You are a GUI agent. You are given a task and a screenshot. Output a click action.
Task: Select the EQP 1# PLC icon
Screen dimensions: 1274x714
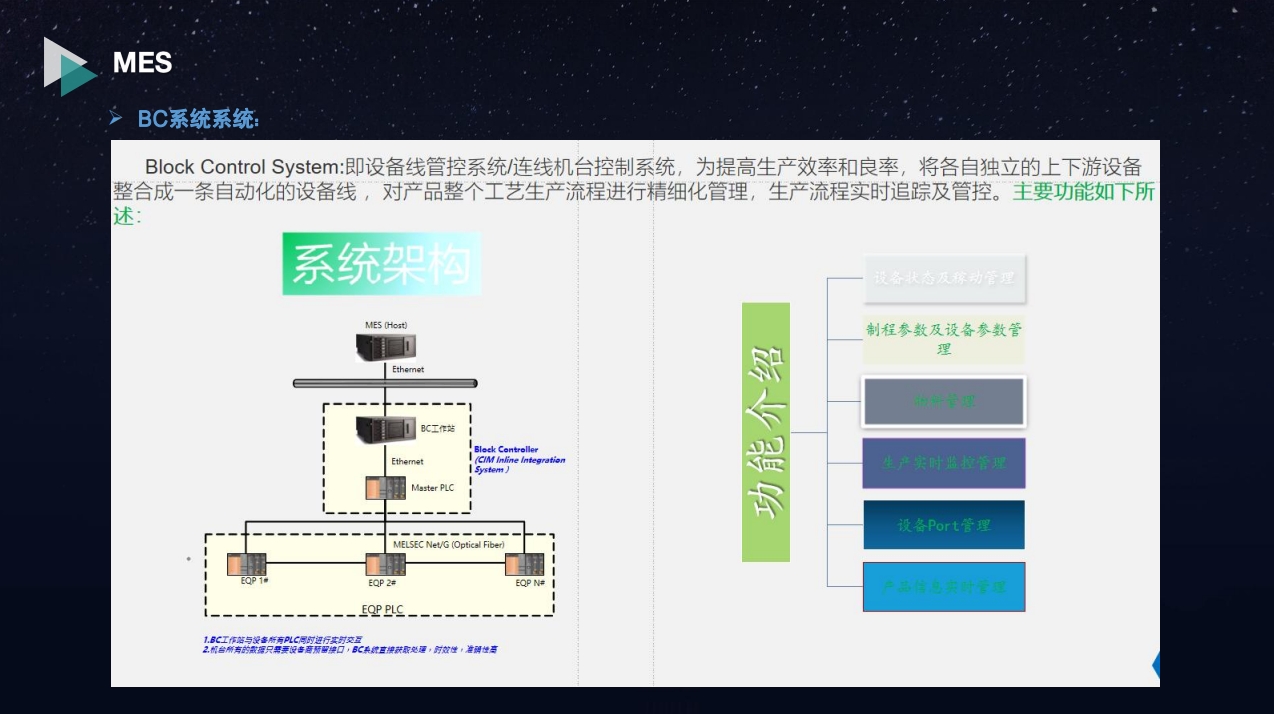tap(247, 564)
